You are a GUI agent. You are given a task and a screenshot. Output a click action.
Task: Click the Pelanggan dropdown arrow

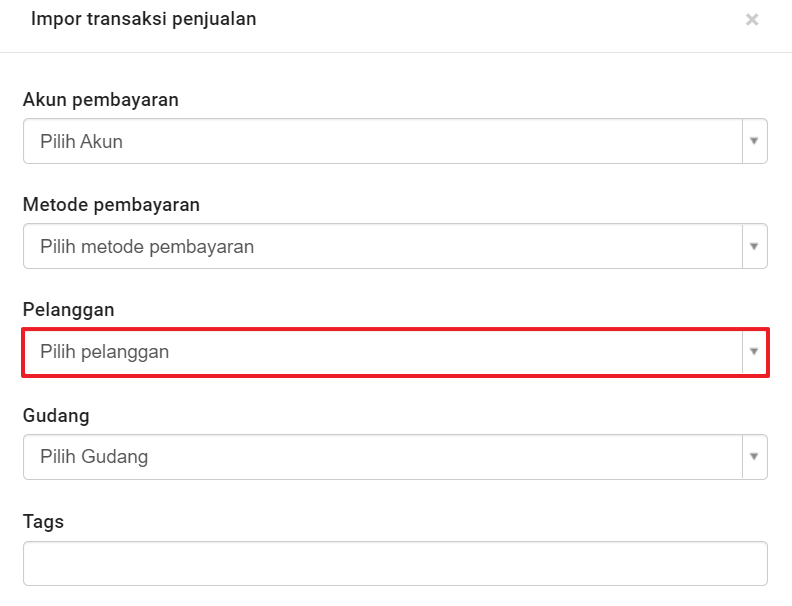[x=755, y=351]
